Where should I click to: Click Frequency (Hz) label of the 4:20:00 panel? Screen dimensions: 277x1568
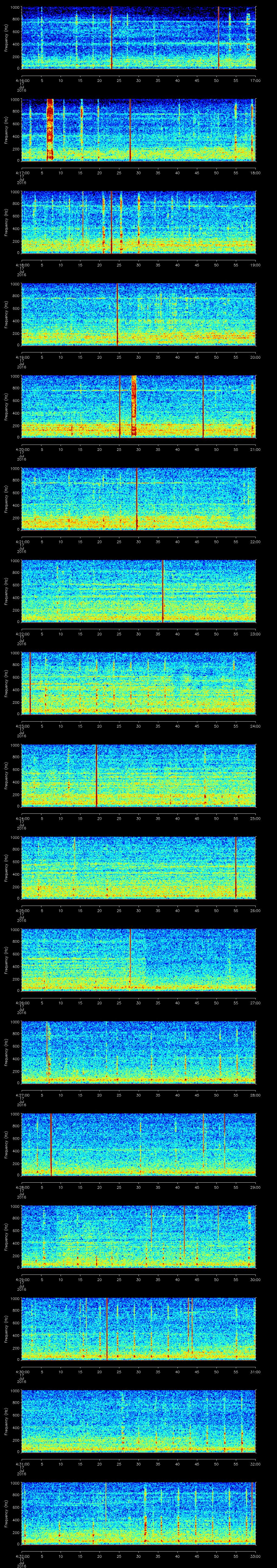pyautogui.click(x=6, y=407)
